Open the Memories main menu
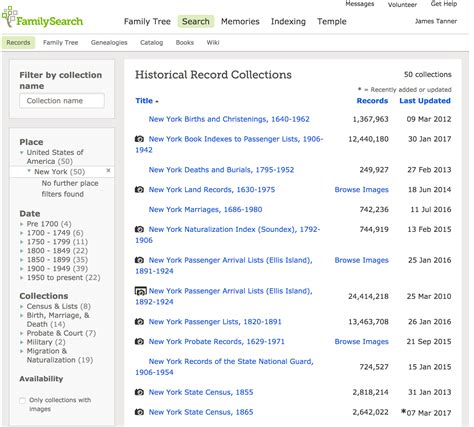This screenshot has width=474, height=427. tap(240, 22)
